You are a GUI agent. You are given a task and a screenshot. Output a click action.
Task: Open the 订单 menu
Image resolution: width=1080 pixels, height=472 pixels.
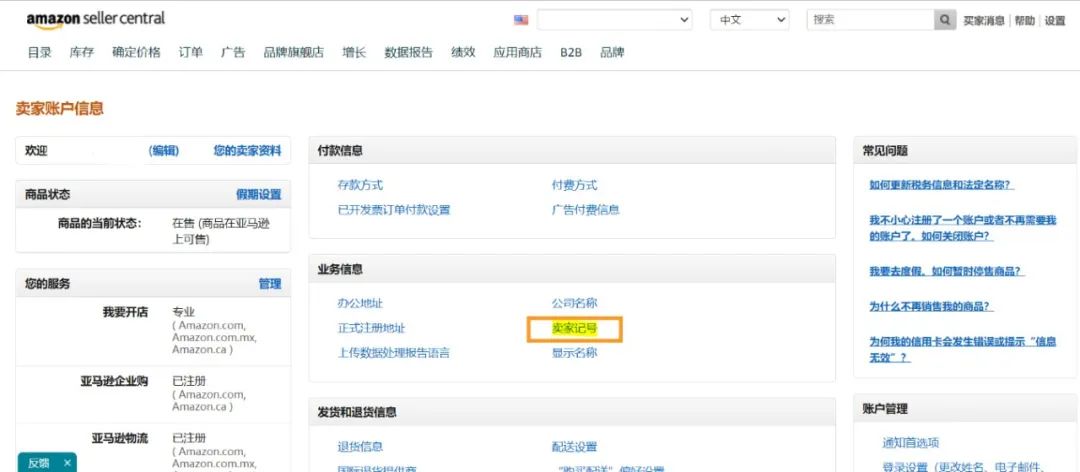coord(191,52)
